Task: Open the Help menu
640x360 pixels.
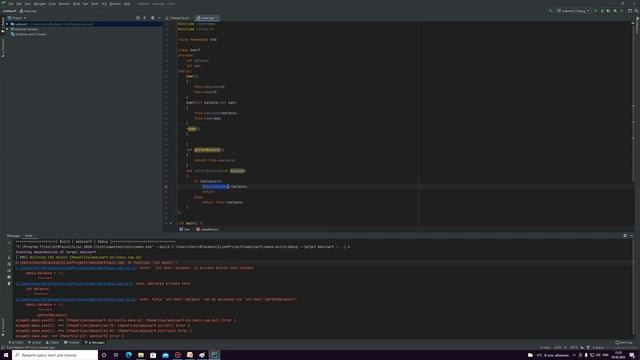Action: (x=127, y=4)
